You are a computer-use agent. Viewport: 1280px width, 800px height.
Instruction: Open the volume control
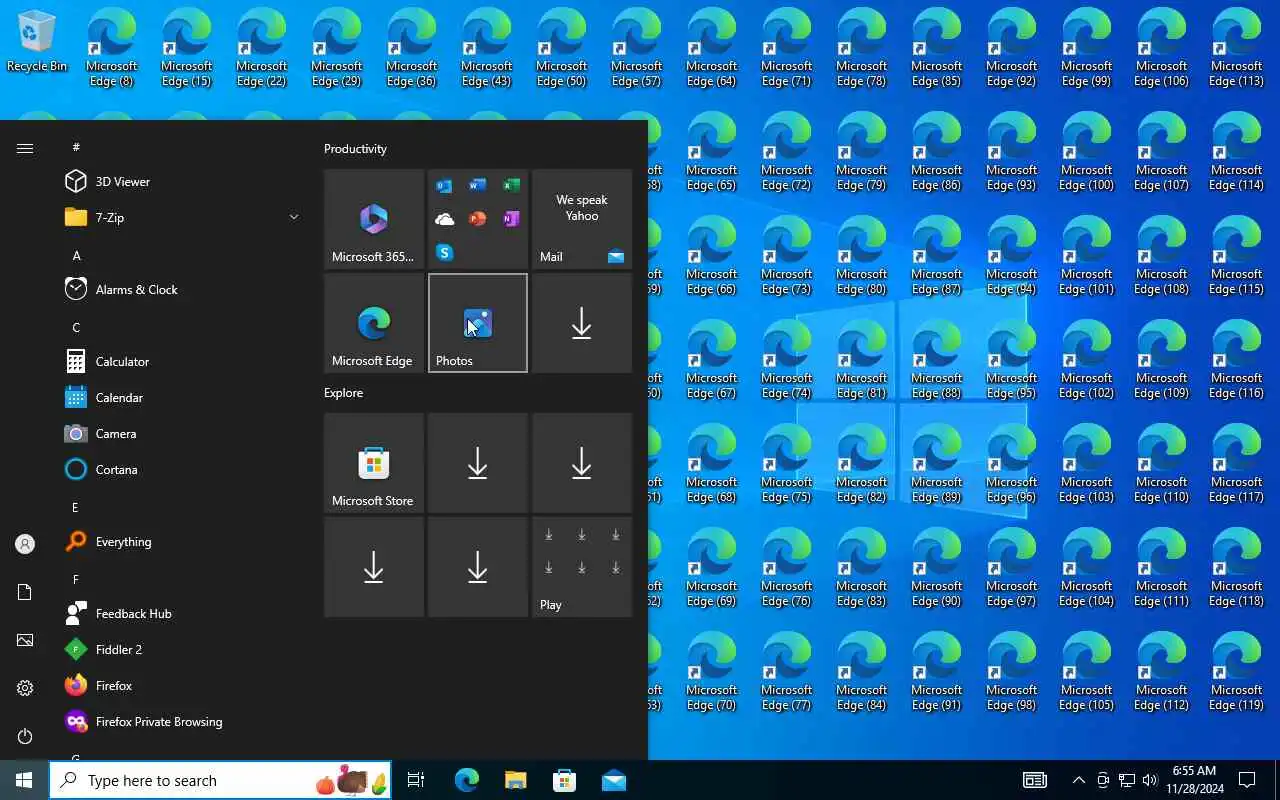coord(1149,780)
